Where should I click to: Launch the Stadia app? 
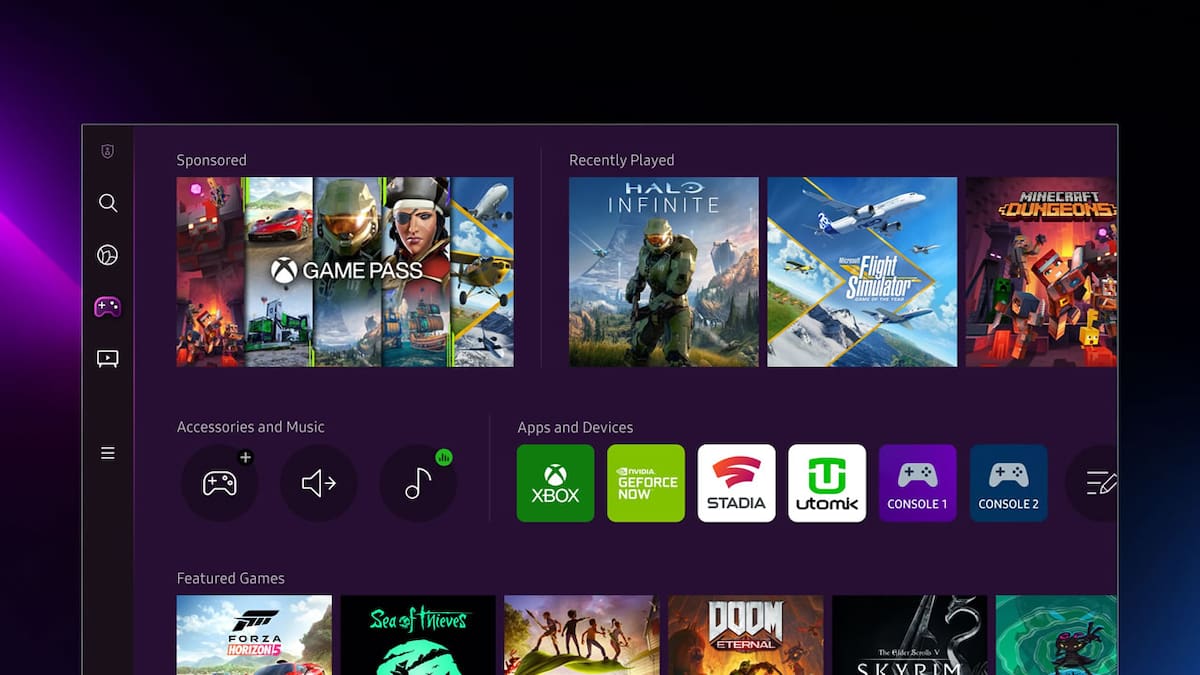pos(736,483)
